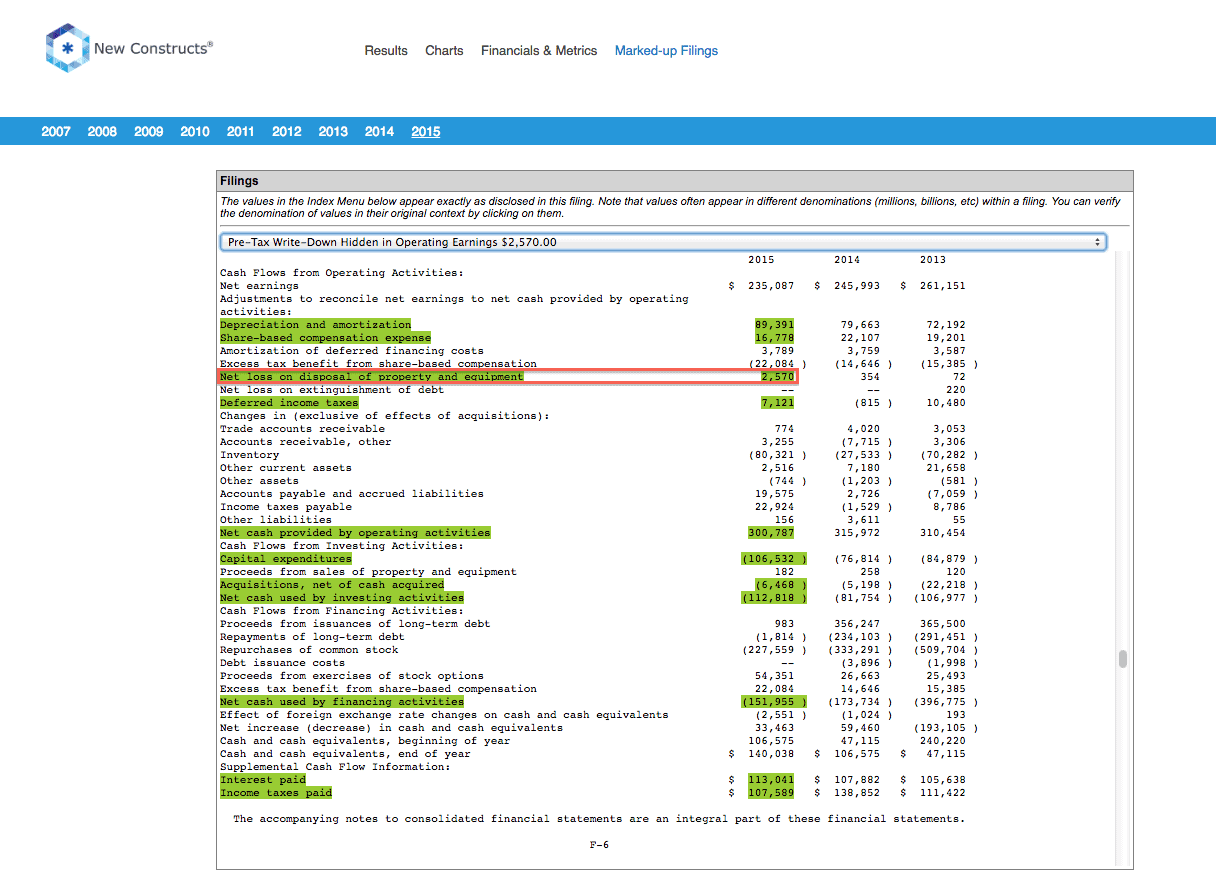Open the Results nav item
Viewport: 1216px width, 887px height.
[x=386, y=51]
